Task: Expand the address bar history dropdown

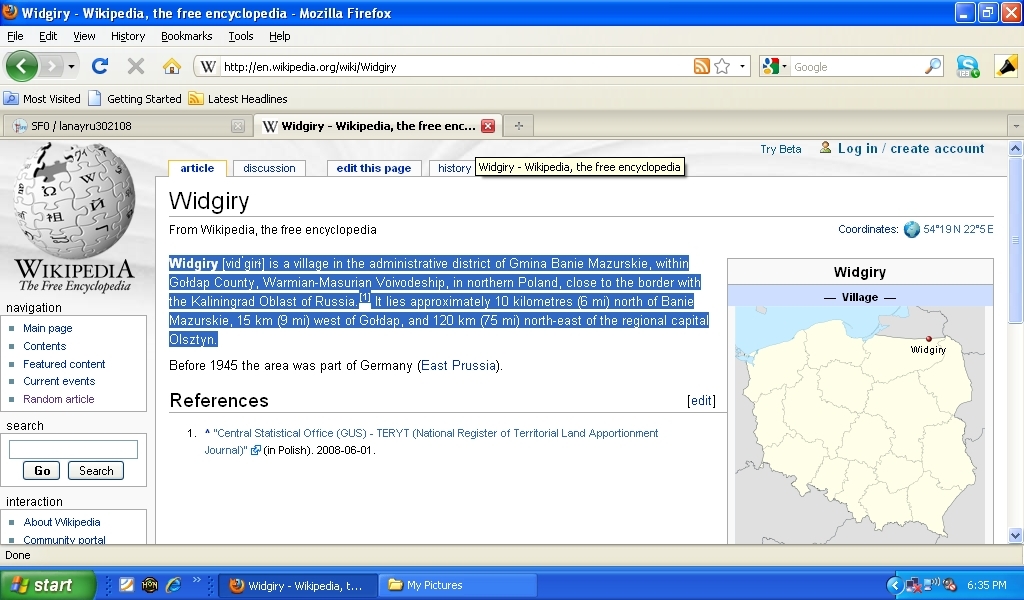Action: point(743,67)
